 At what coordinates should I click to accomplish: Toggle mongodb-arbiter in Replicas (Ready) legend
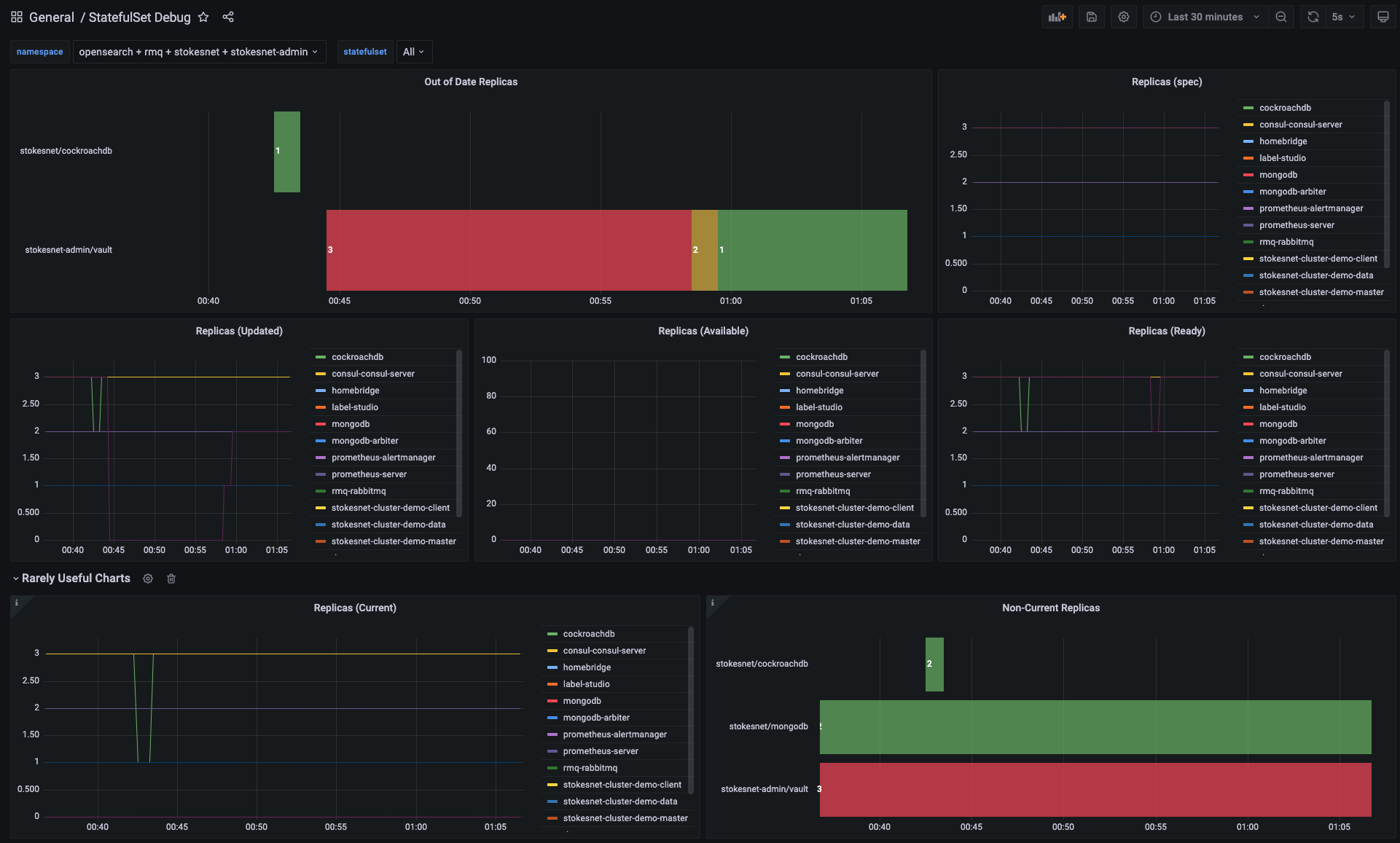1292,441
